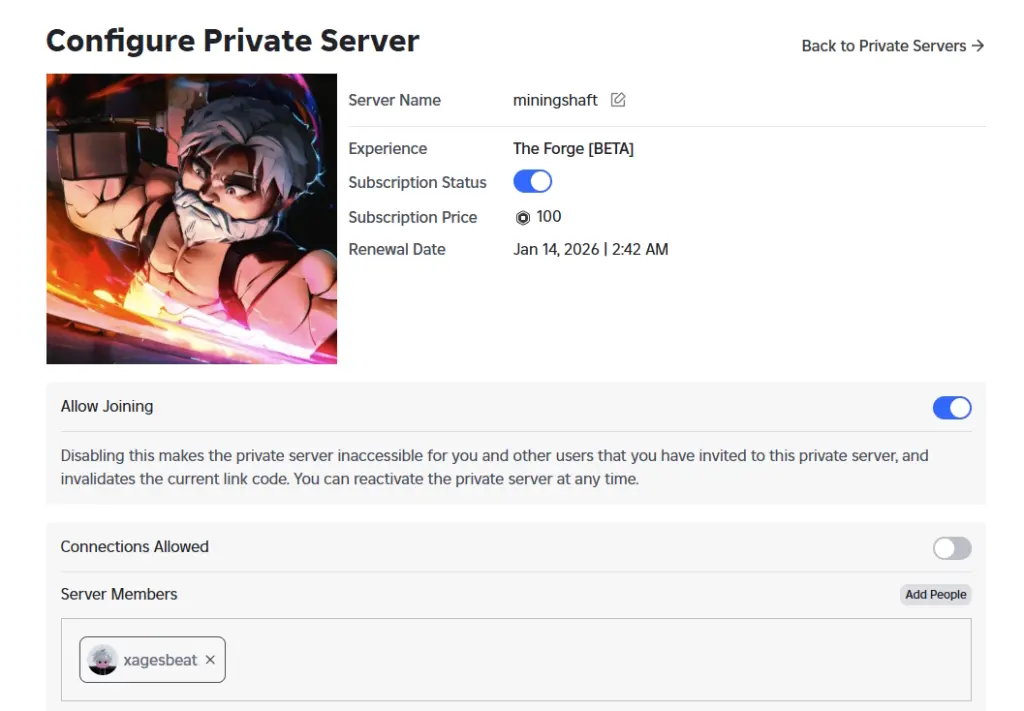
Task: Click the Subscription Price row
Action: [413, 217]
